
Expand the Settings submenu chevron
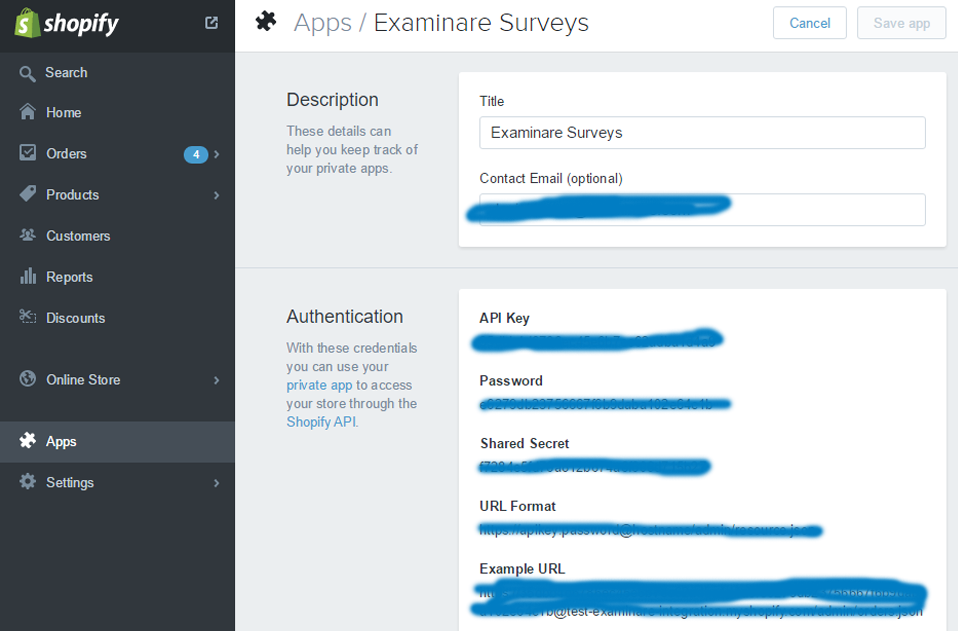coord(216,483)
